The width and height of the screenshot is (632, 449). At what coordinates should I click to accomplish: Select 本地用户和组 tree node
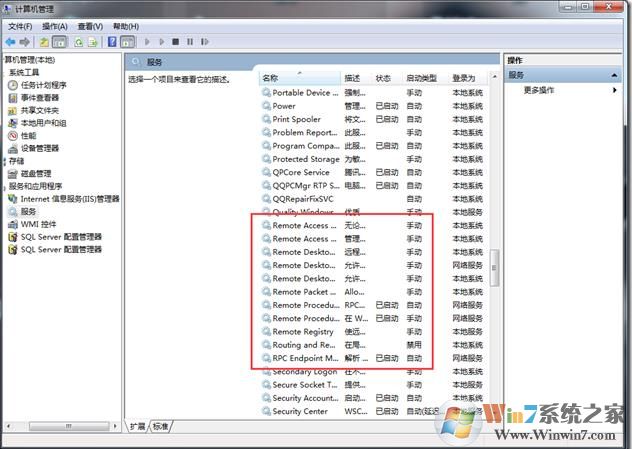(37, 123)
